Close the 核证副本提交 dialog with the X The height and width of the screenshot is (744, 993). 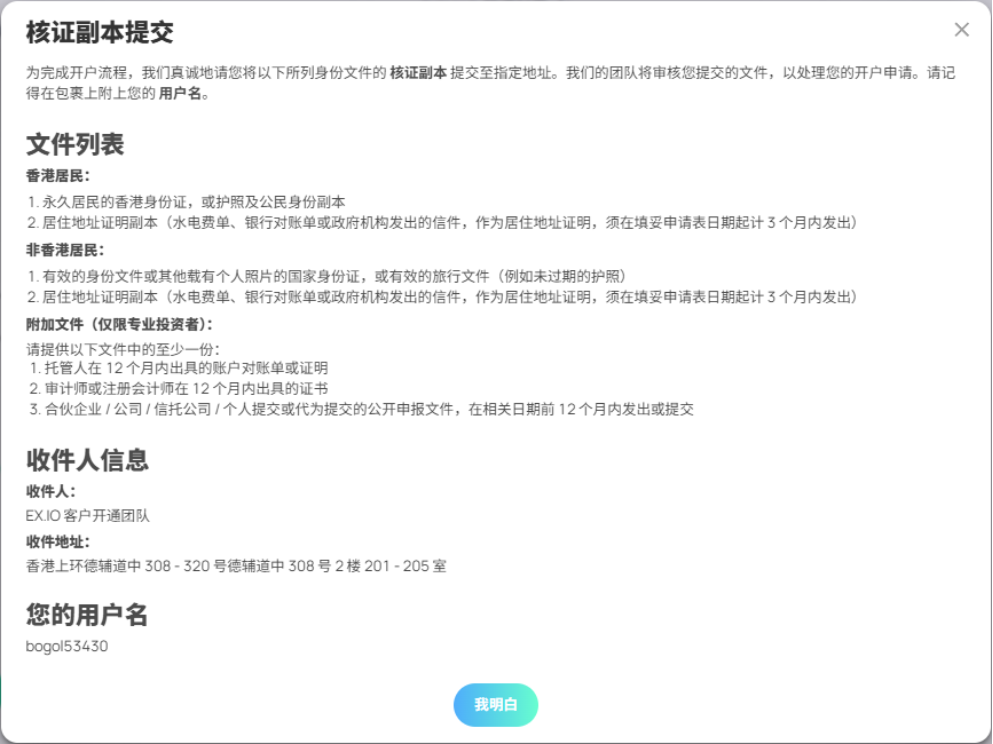click(x=961, y=30)
